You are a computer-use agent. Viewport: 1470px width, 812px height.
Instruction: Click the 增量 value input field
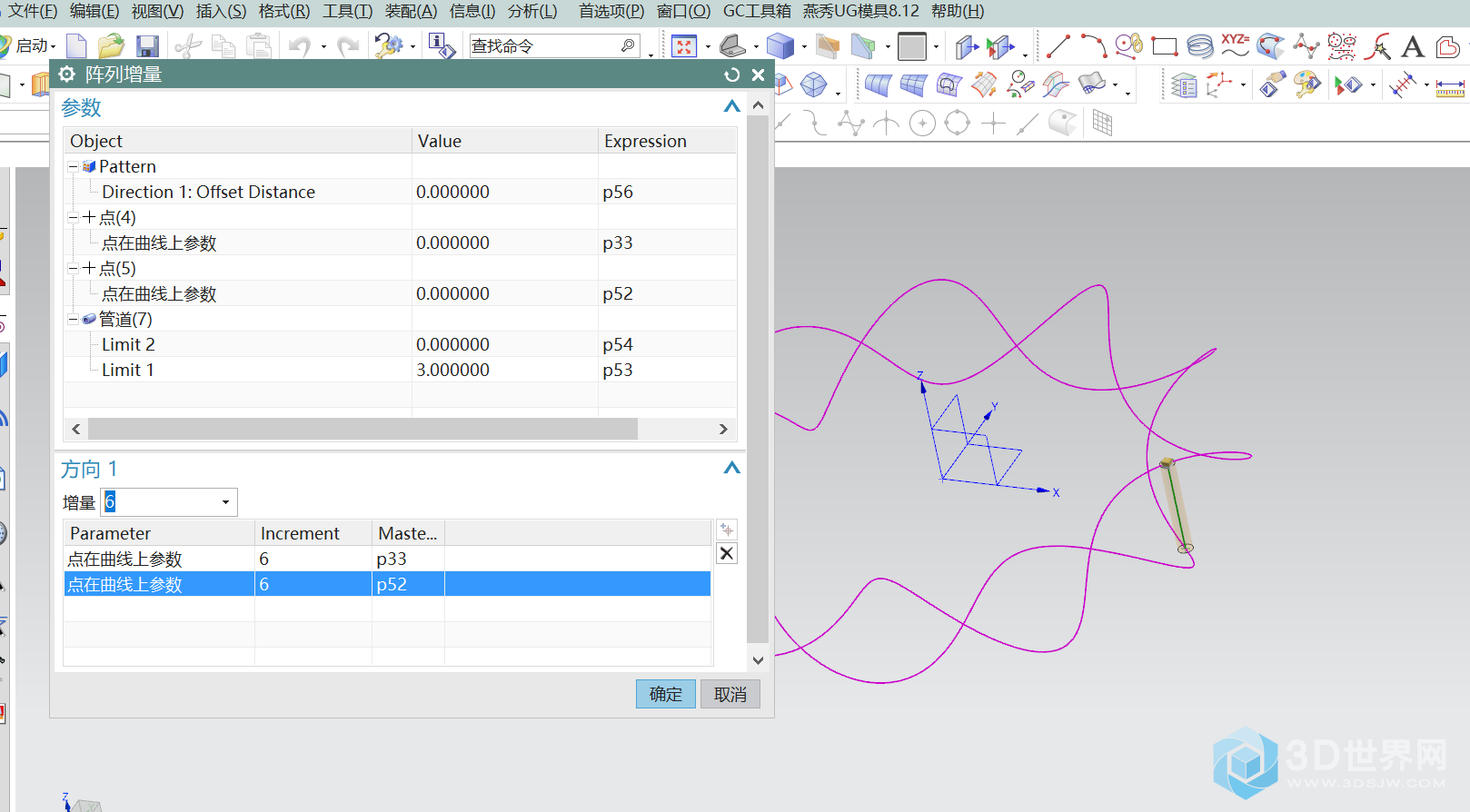tap(158, 502)
